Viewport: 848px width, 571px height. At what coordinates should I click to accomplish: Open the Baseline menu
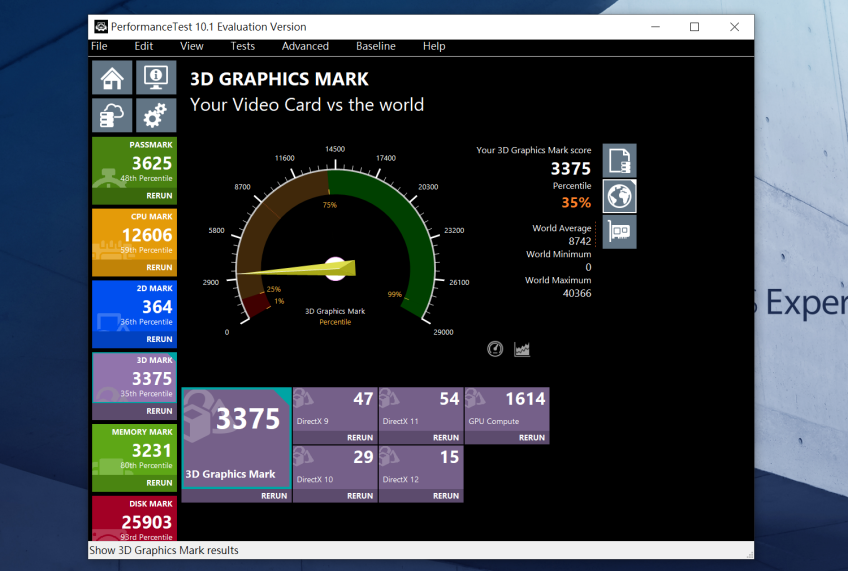click(375, 46)
